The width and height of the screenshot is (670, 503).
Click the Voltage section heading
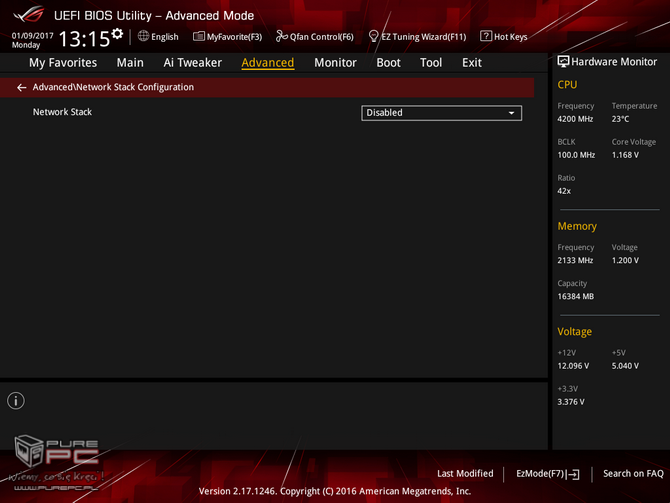point(574,332)
